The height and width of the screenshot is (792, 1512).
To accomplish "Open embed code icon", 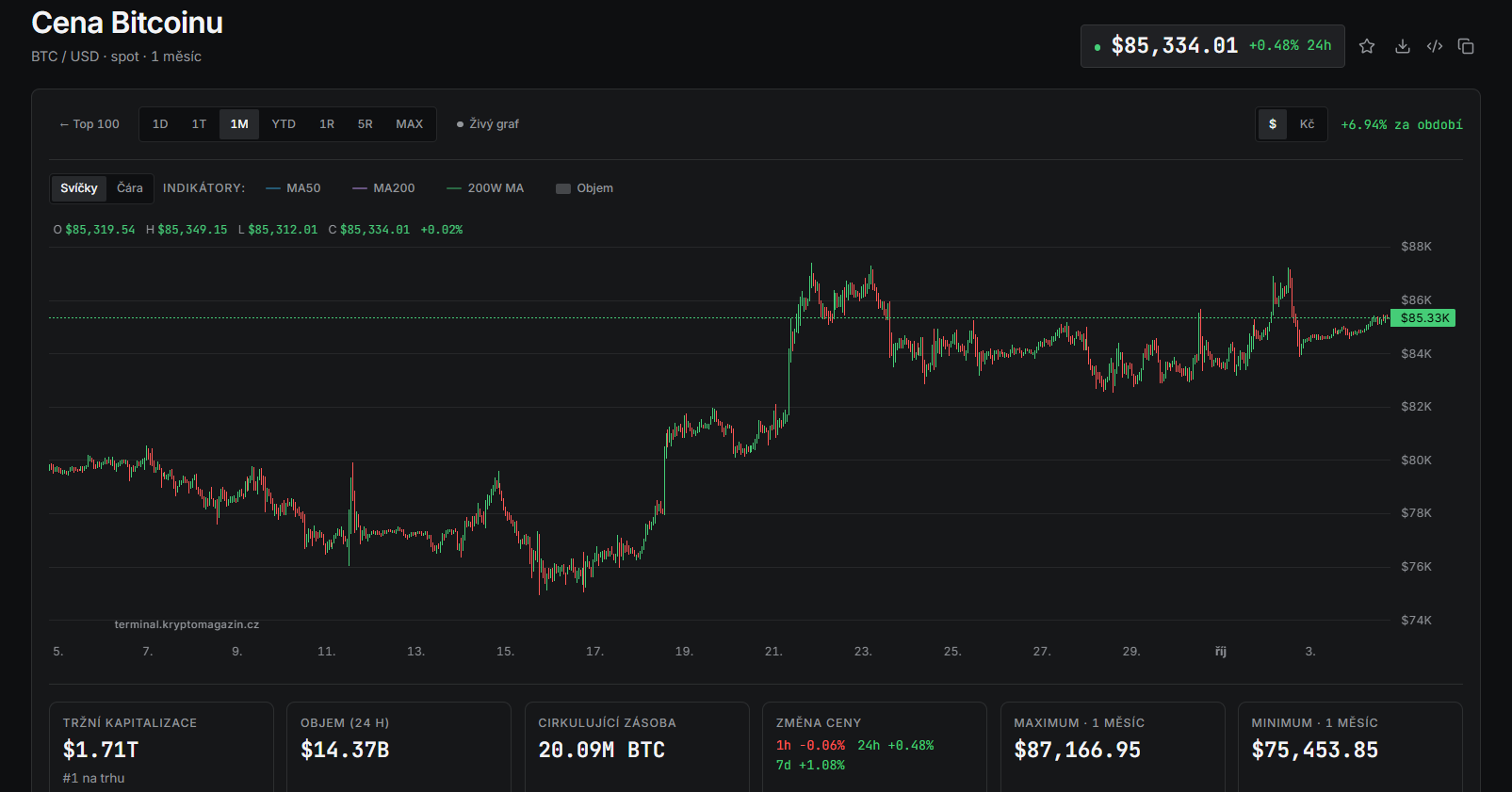I will pyautogui.click(x=1435, y=46).
